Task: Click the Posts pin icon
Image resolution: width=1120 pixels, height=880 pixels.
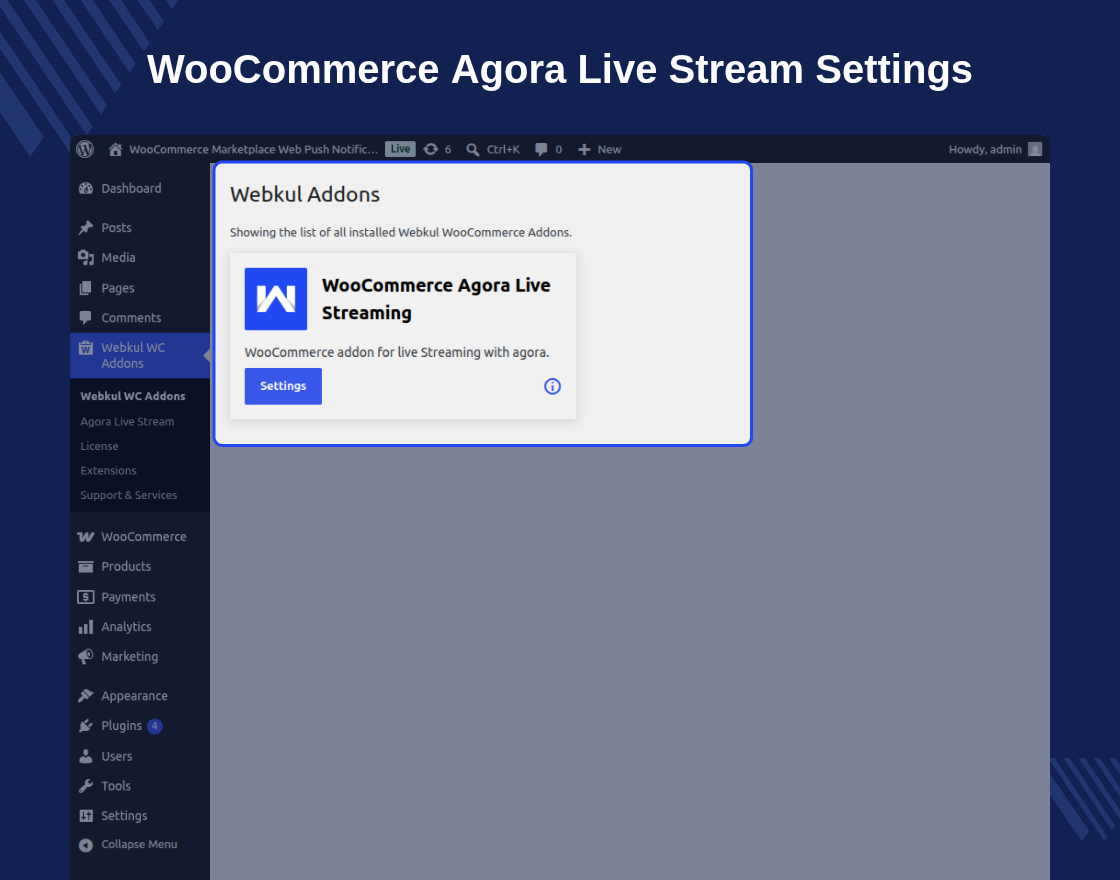Action: click(86, 228)
